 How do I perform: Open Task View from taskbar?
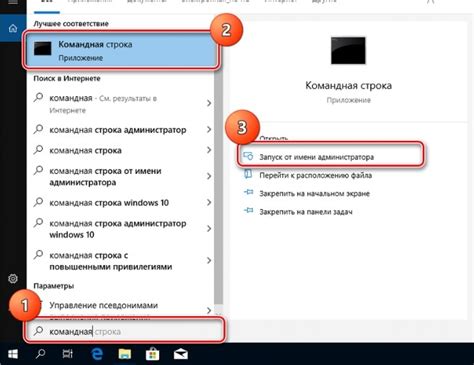click(68, 354)
